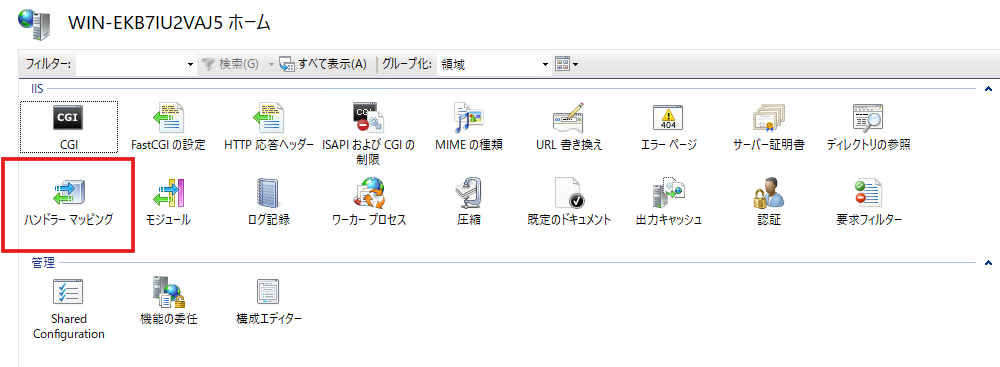The image size is (1000, 367).
Task: Collapse the IIS group section
Action: tap(989, 88)
